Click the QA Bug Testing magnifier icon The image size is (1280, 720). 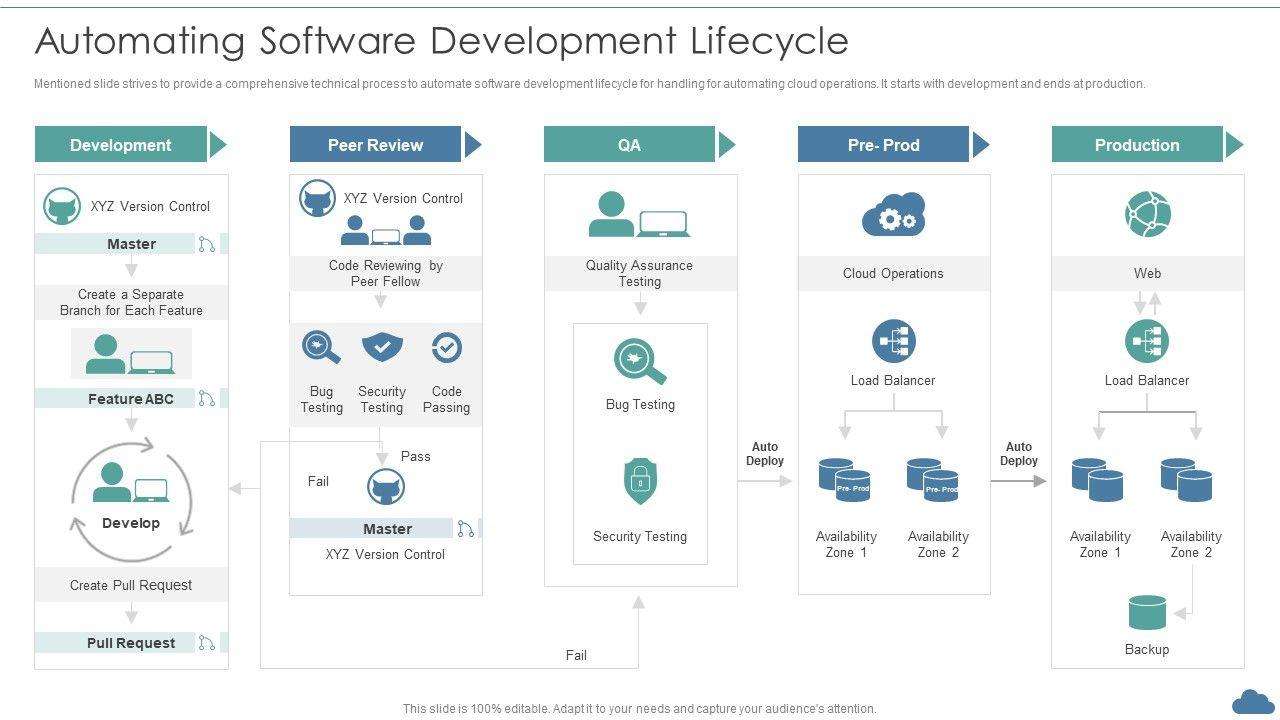(640, 362)
